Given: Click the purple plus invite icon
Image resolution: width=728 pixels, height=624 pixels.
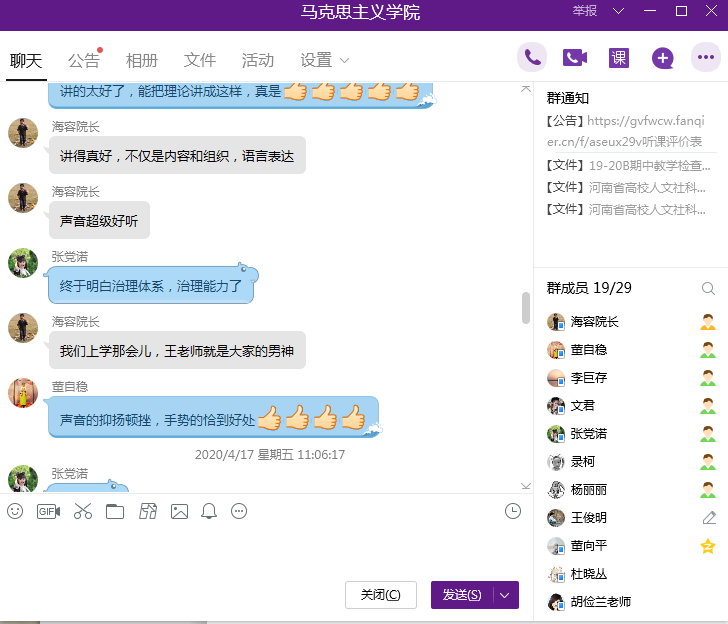Looking at the screenshot, I should tap(662, 58).
